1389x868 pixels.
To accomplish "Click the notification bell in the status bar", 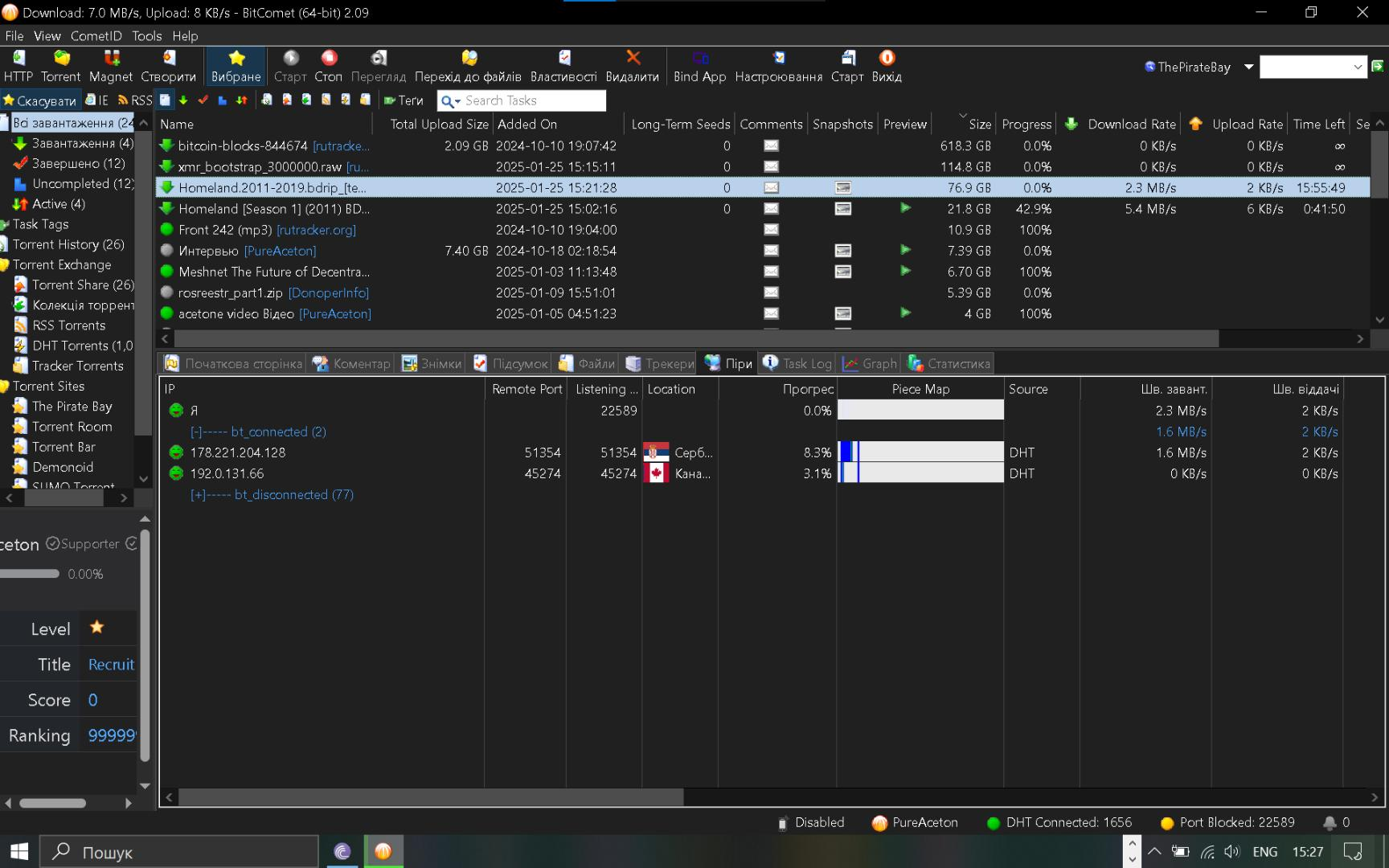I will pos(1330,823).
